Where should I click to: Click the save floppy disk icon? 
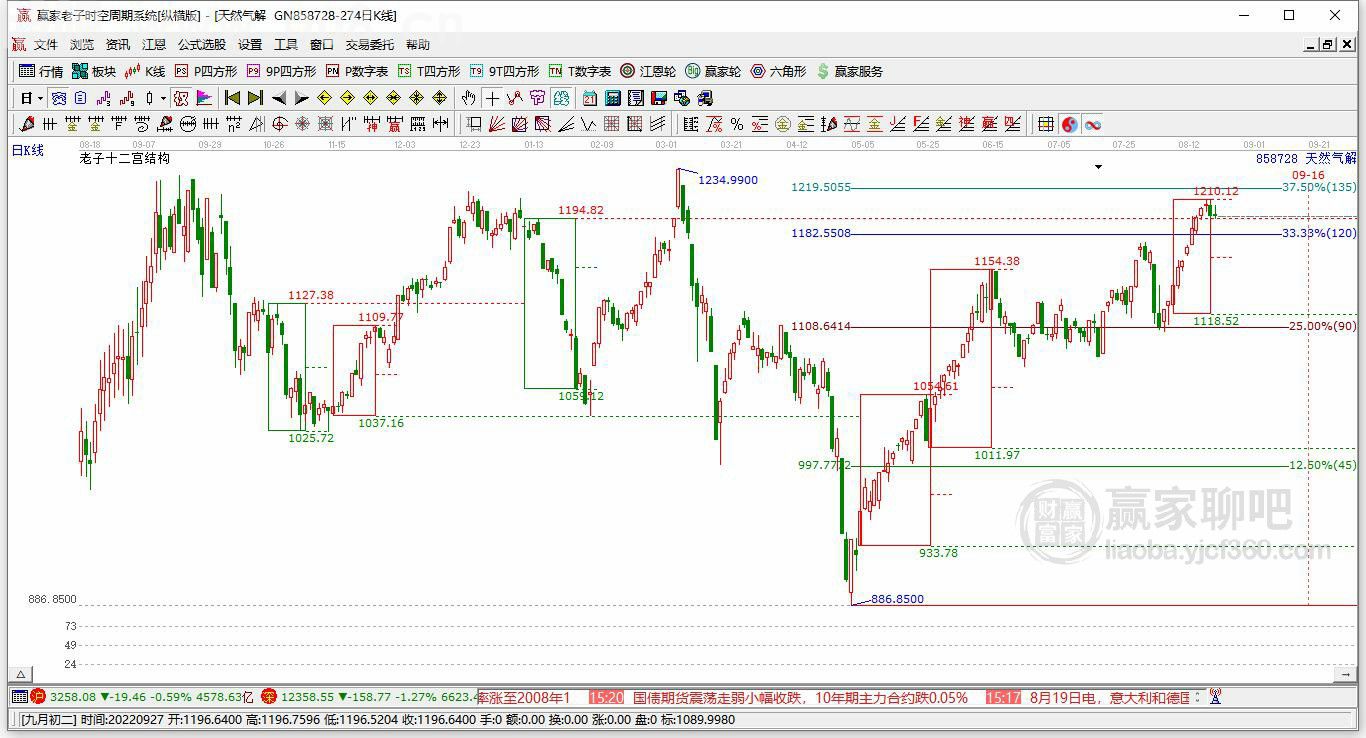point(659,98)
